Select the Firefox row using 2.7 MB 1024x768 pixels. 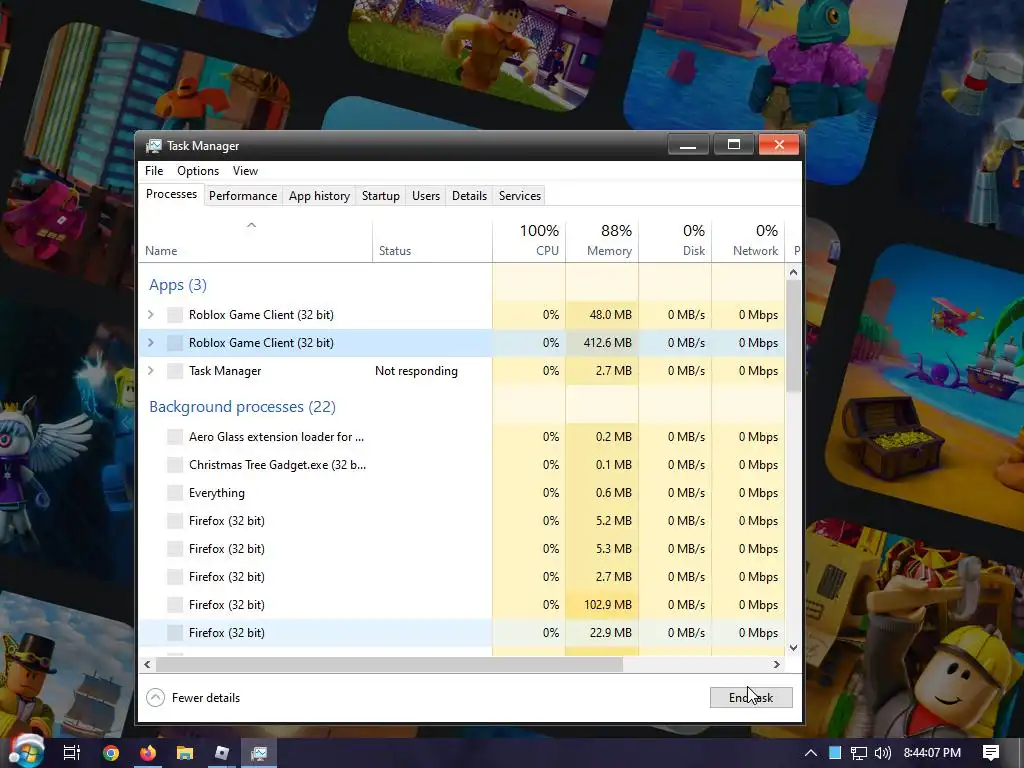tap(462, 577)
